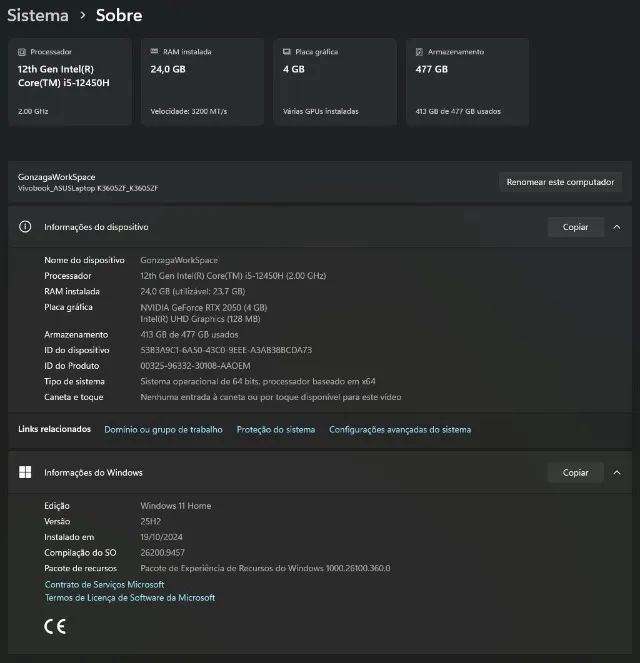Click the Armazenamento drive icon

pos(419,52)
